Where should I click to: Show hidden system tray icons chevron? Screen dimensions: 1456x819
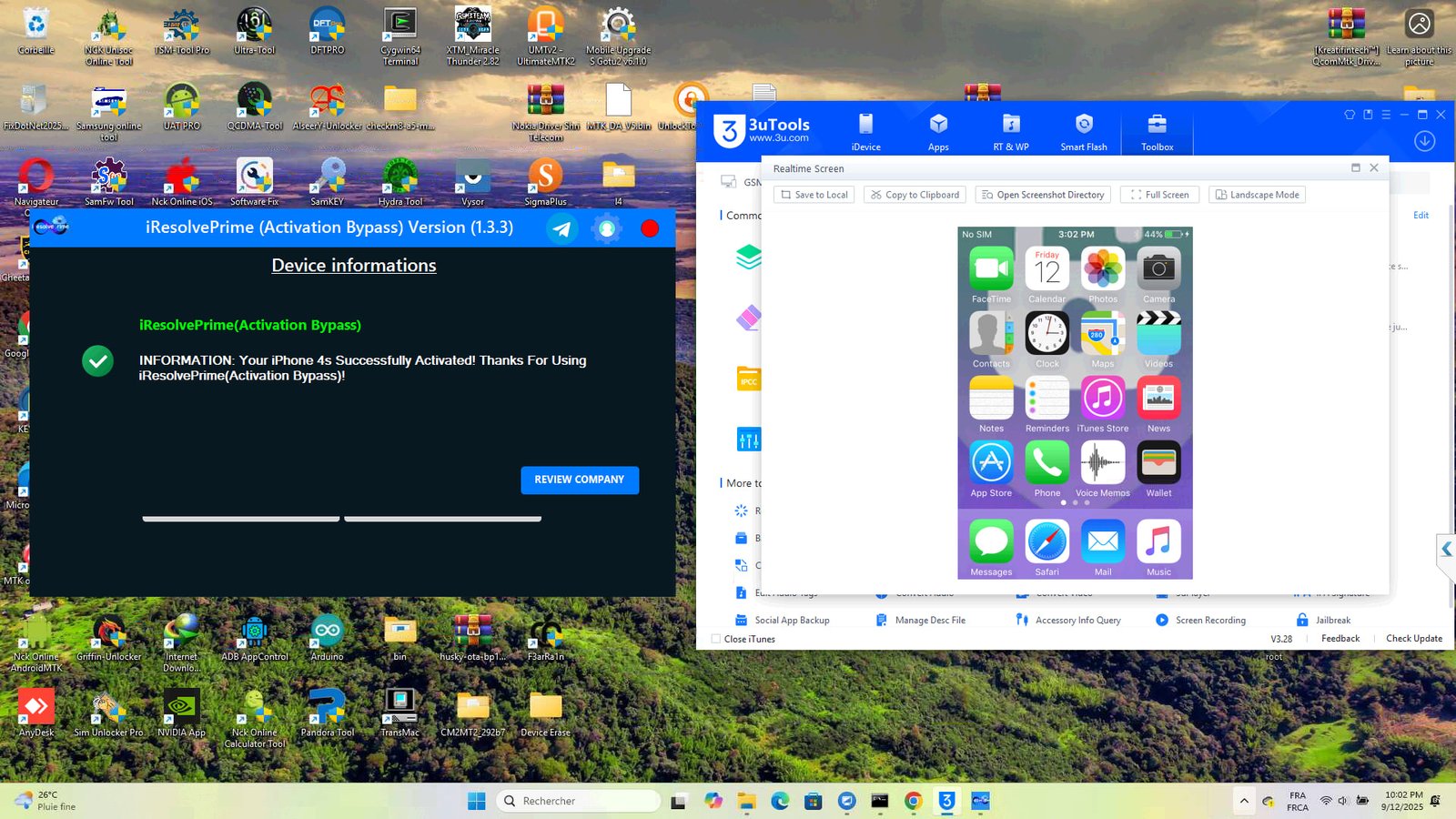1243,801
